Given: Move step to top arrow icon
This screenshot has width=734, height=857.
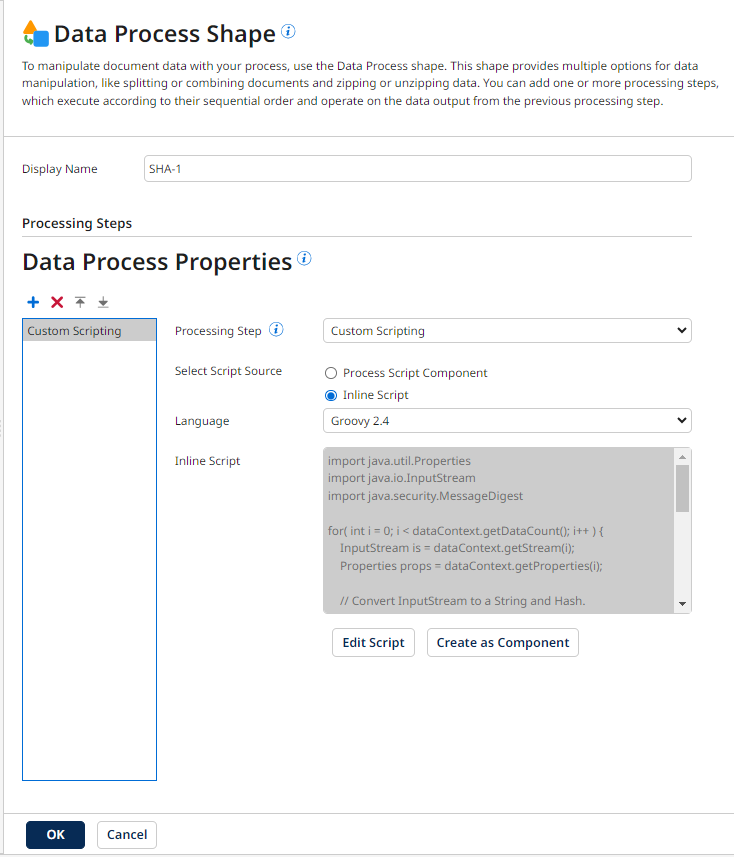Looking at the screenshot, I should (x=80, y=302).
